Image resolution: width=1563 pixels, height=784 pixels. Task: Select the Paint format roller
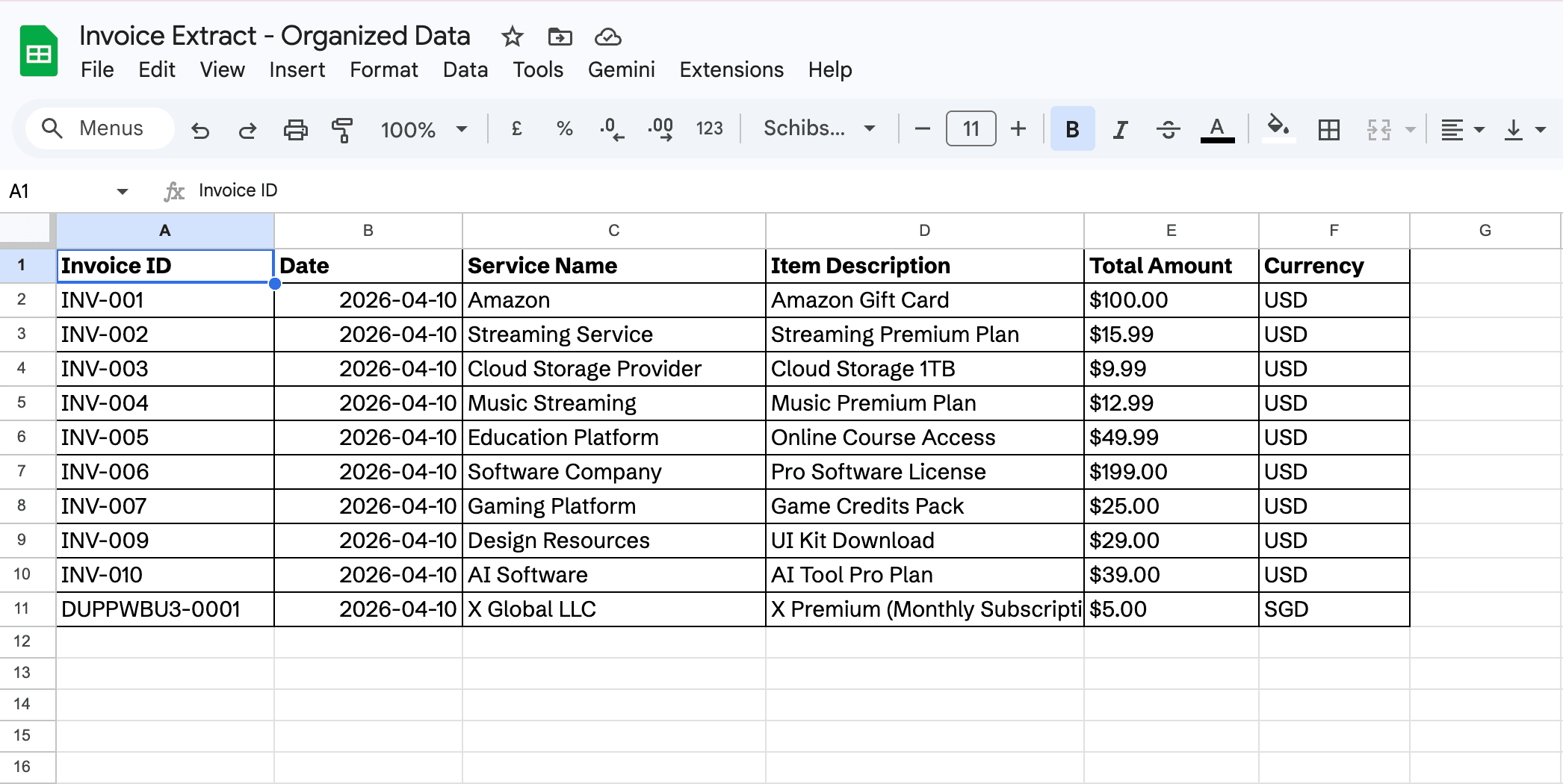[x=342, y=130]
